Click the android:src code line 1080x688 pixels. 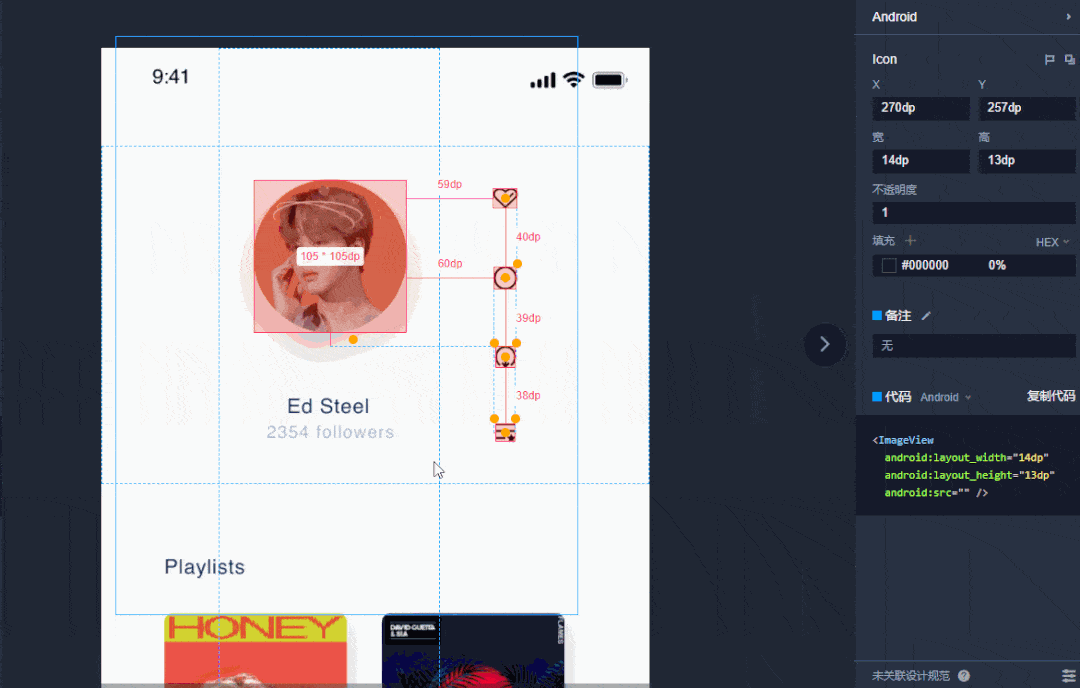coord(936,492)
